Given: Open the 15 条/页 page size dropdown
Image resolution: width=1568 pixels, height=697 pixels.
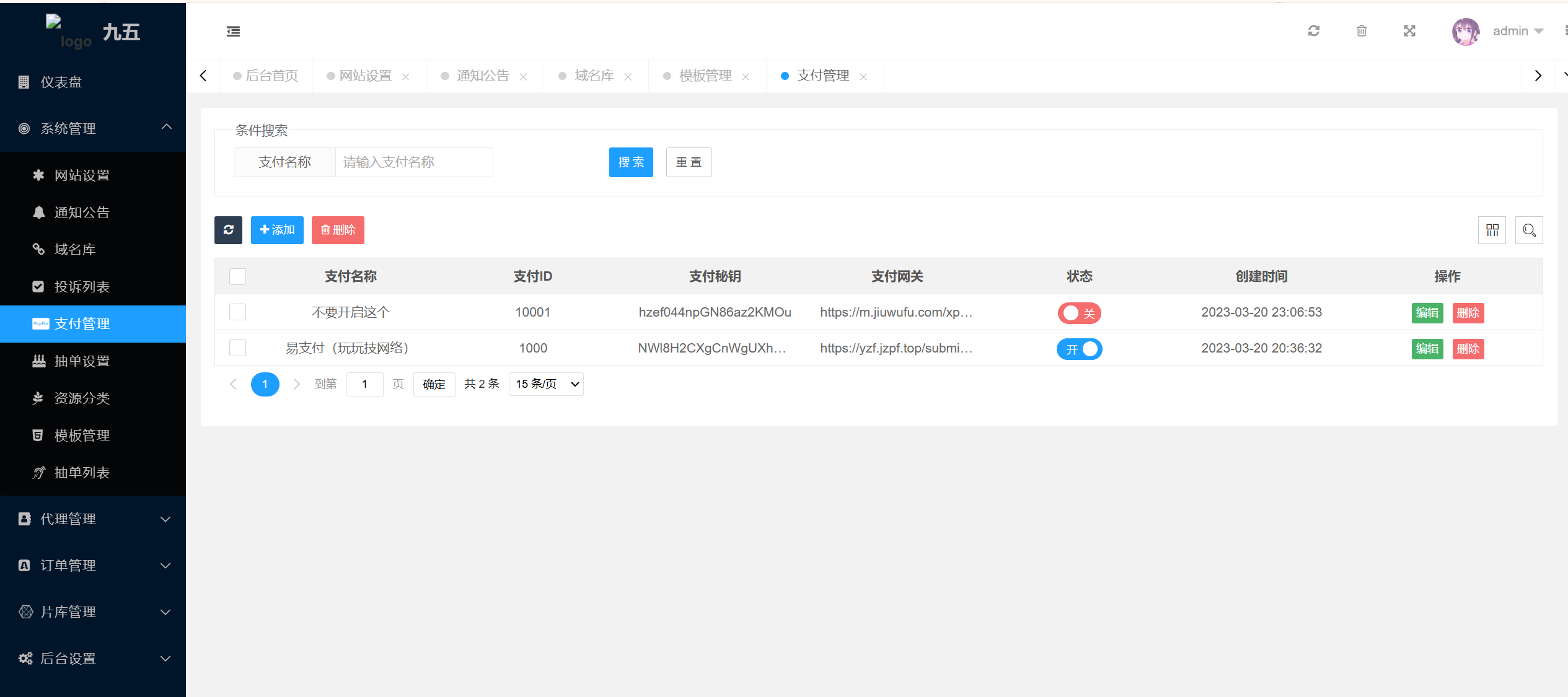Looking at the screenshot, I should click(x=546, y=384).
